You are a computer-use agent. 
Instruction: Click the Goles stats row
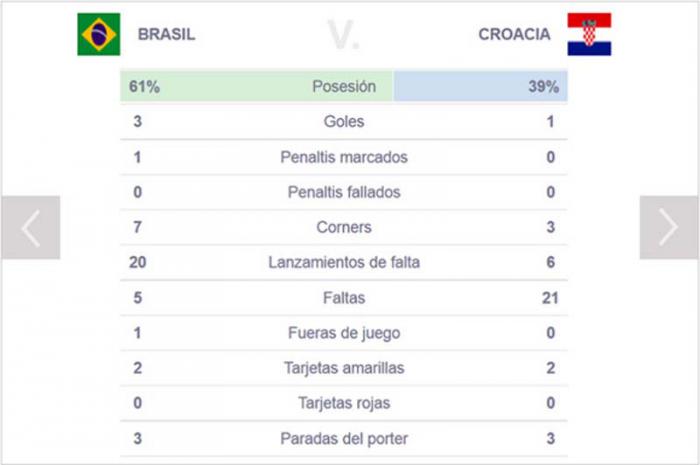click(344, 121)
